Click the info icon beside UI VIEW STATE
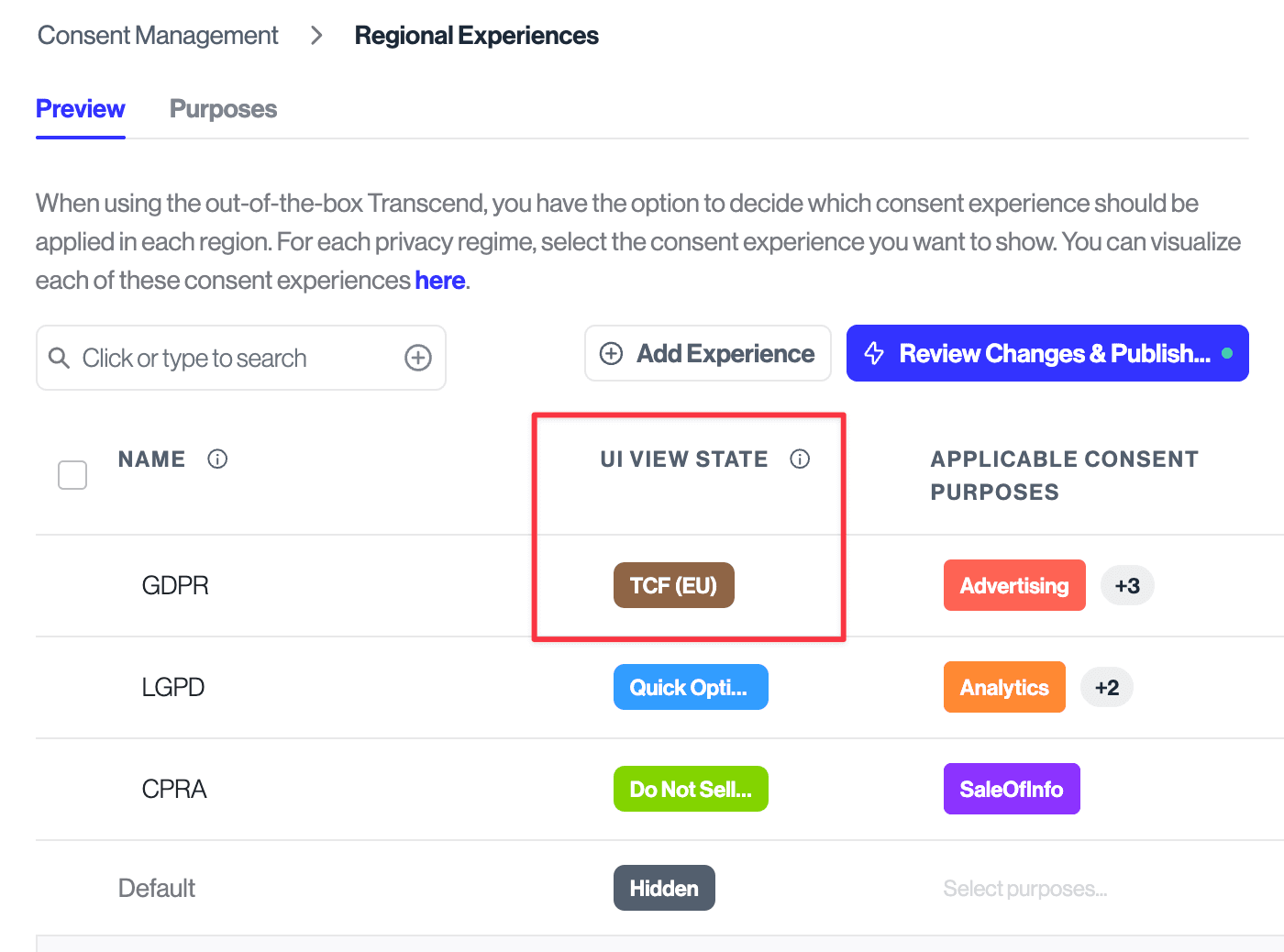 point(800,459)
